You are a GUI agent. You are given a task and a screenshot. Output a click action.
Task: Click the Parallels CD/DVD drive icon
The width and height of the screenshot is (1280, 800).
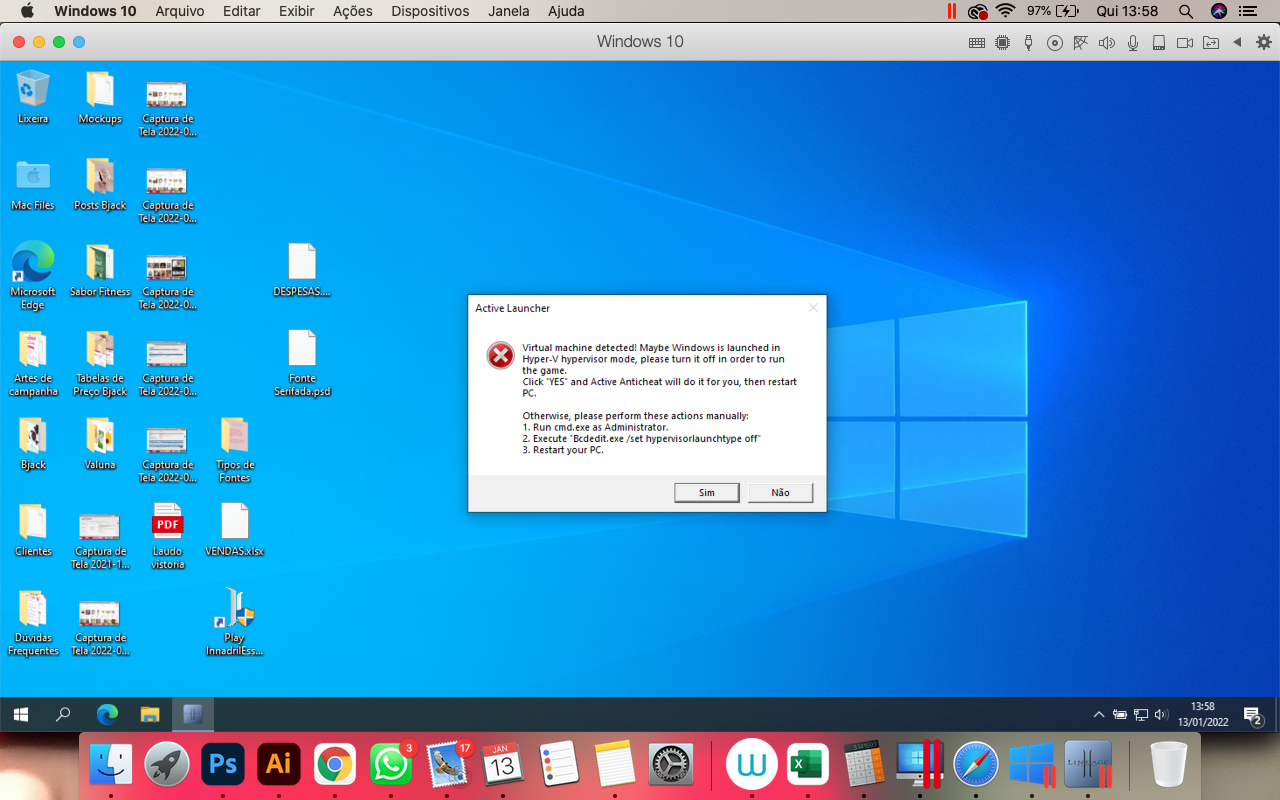(1054, 42)
